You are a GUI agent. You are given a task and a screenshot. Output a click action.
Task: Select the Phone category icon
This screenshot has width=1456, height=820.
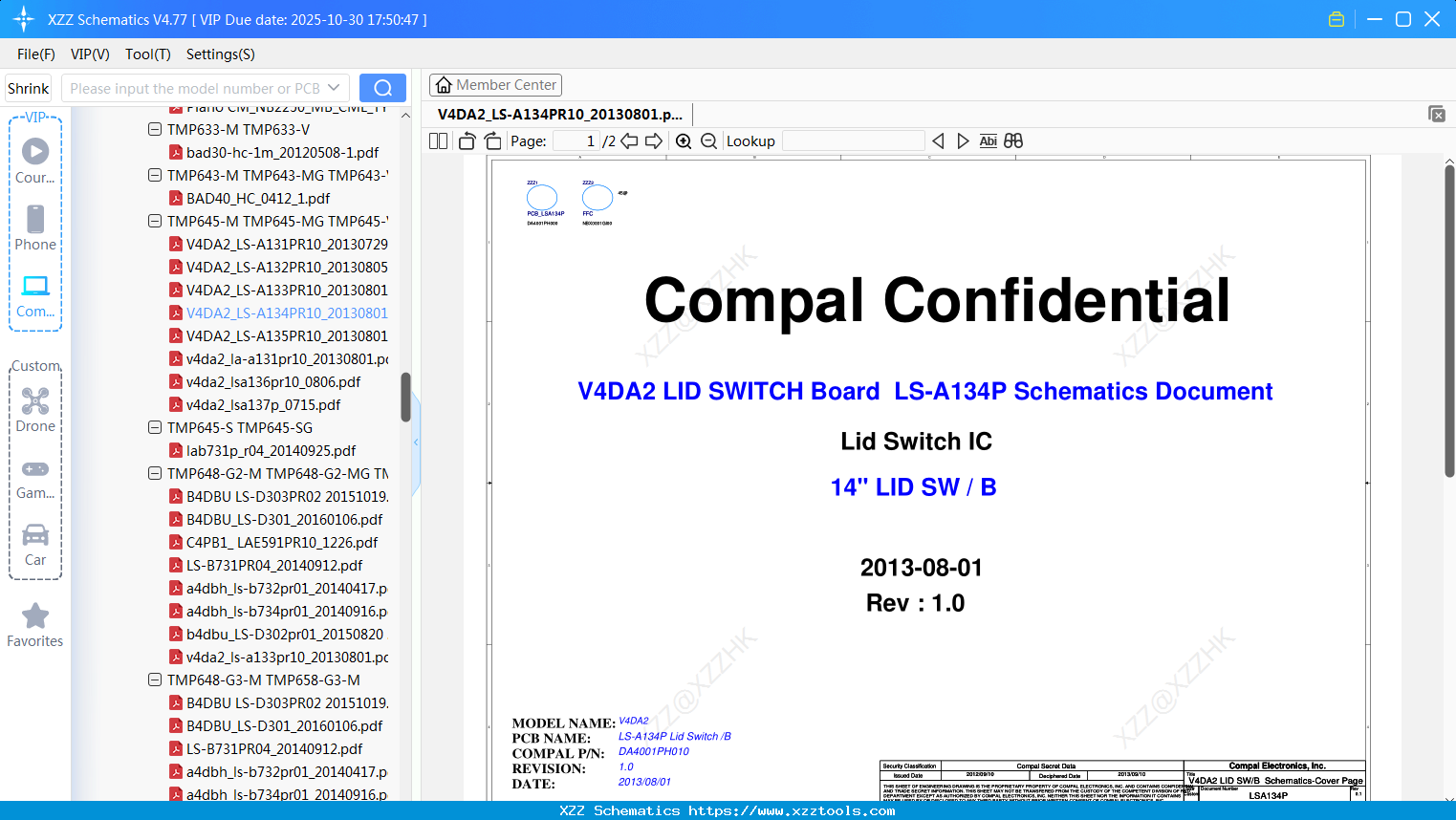pyautogui.click(x=35, y=227)
